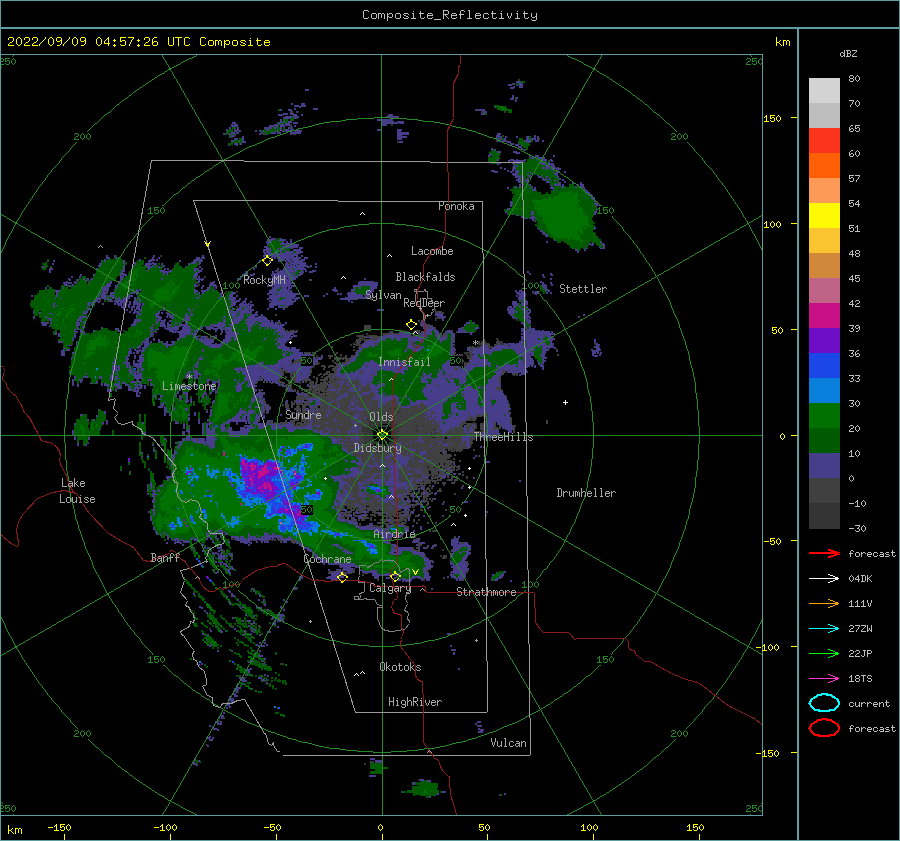Click the yellow diamond marker below Cochrane
This screenshot has height=841, width=900.
[x=342, y=577]
